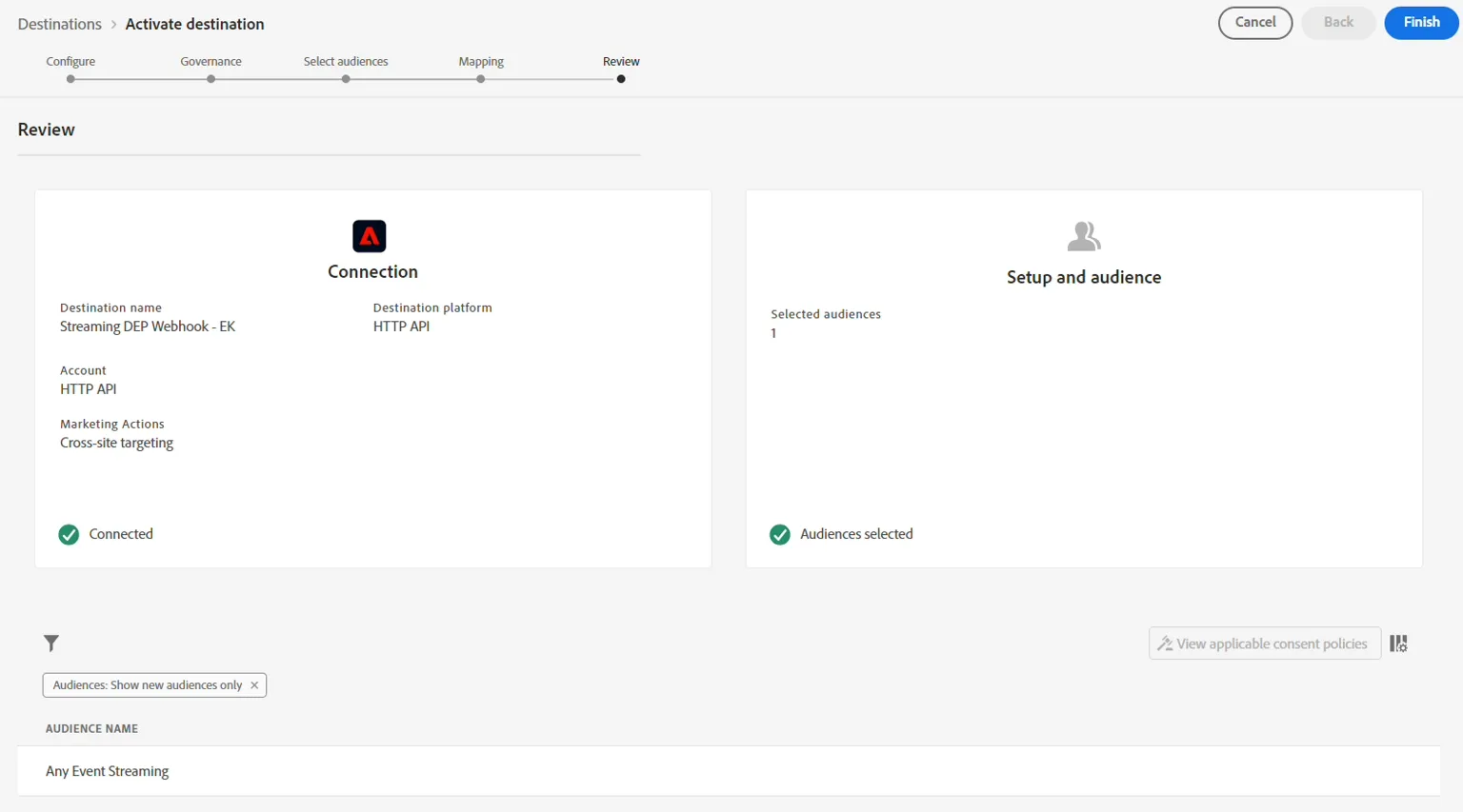Click the 'Audiences selected' status text
The image size is (1463, 812).
tap(856, 534)
